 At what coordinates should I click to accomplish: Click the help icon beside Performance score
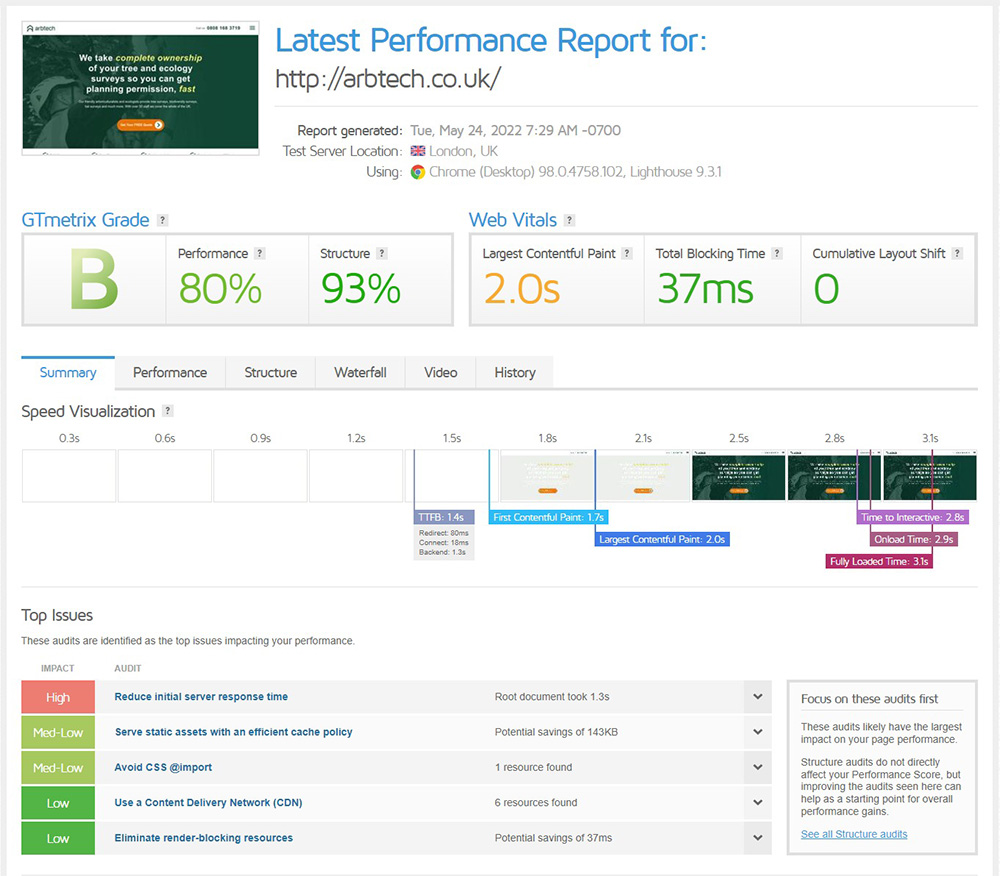(260, 253)
